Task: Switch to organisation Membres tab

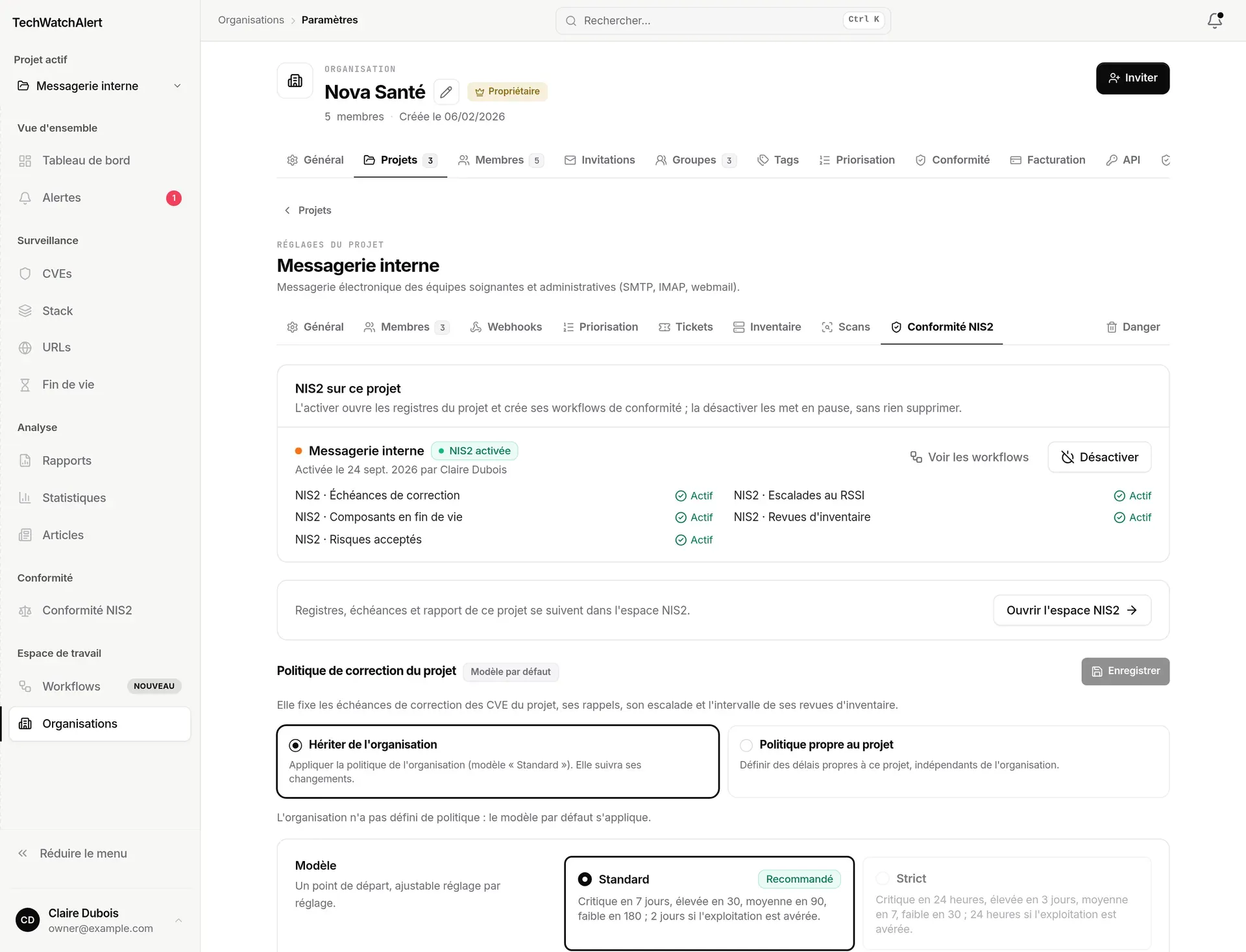Action: tap(500, 160)
